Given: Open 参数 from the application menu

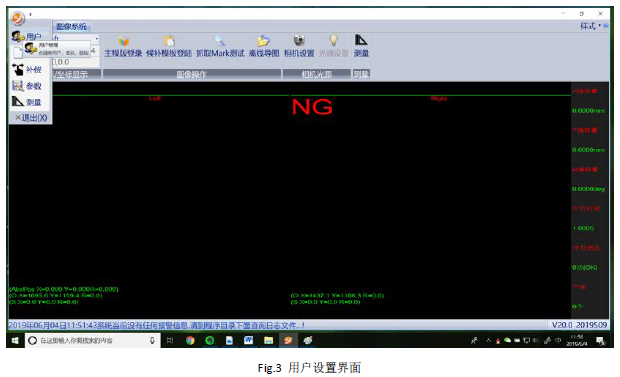Looking at the screenshot, I should pyautogui.click(x=26, y=86).
